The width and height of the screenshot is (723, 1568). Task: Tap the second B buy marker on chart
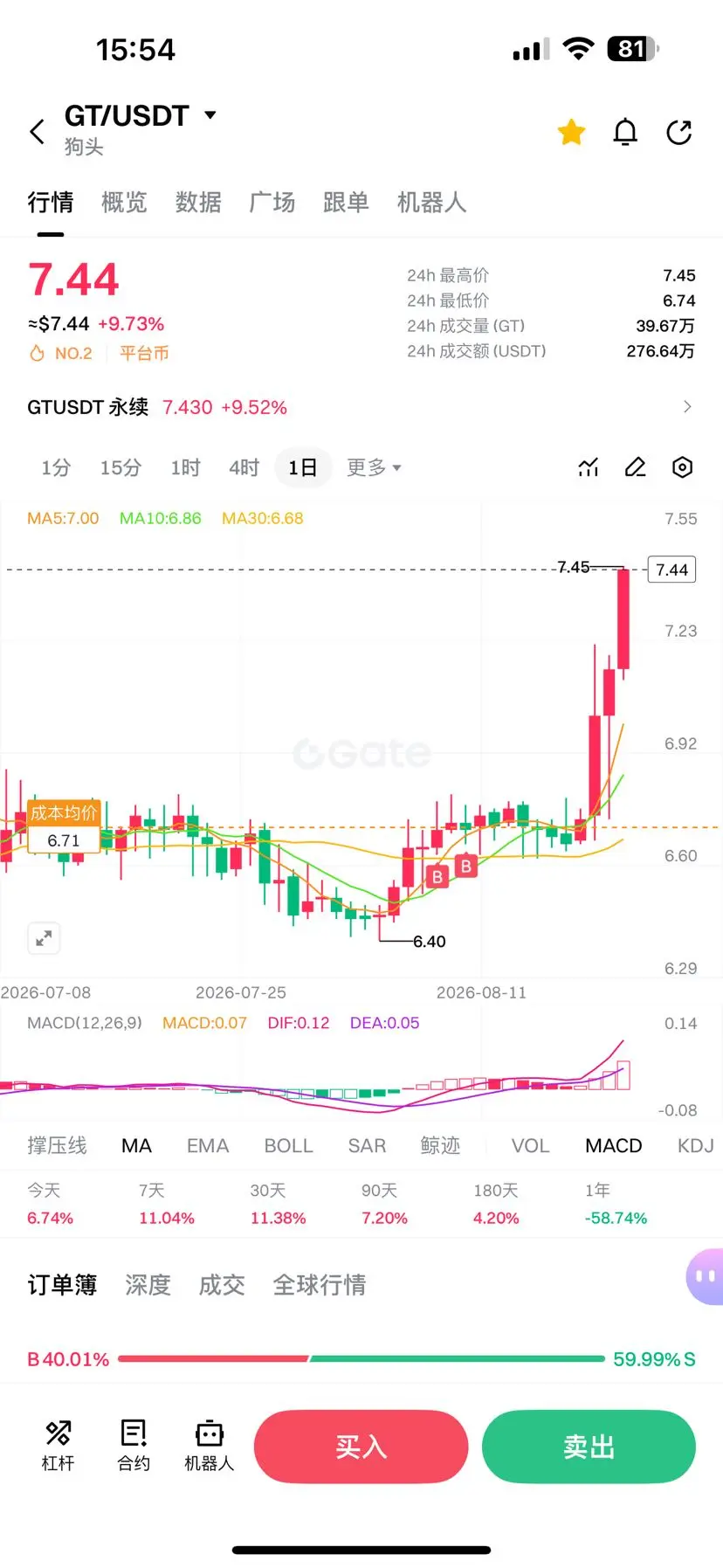(x=466, y=866)
